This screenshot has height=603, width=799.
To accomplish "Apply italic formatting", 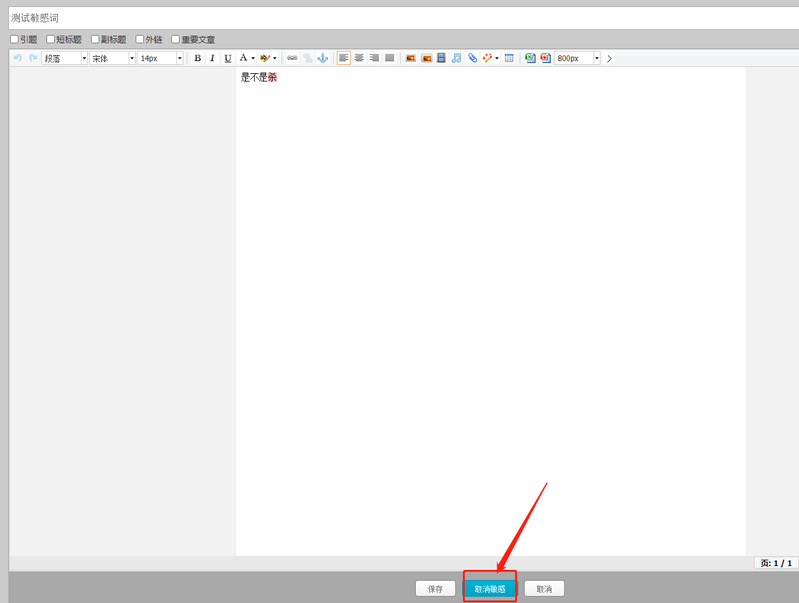I will [212, 59].
